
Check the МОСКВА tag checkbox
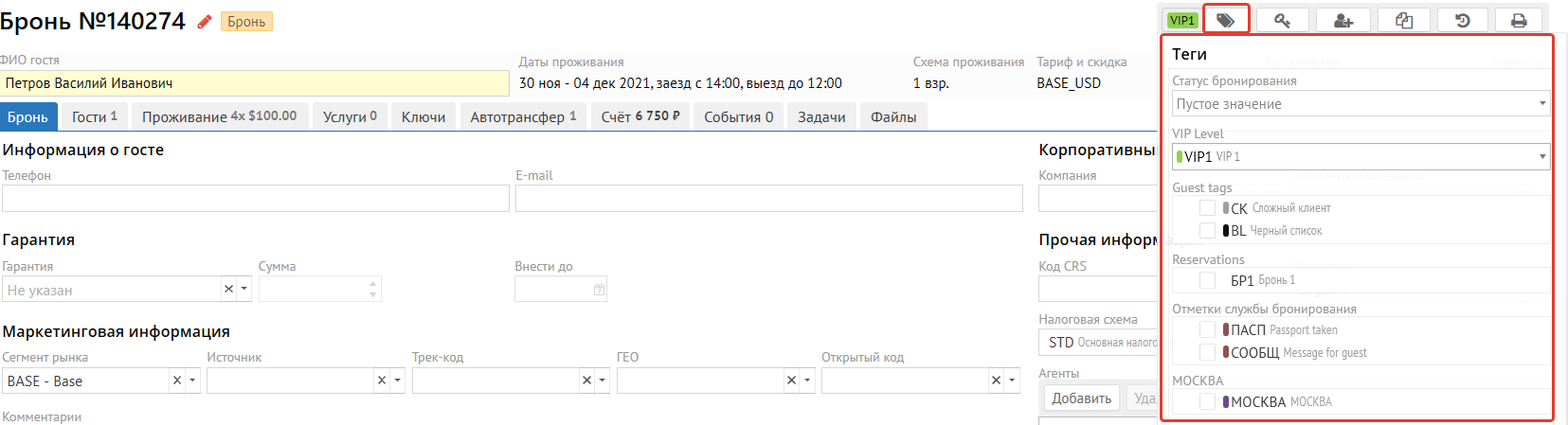click(x=1207, y=401)
